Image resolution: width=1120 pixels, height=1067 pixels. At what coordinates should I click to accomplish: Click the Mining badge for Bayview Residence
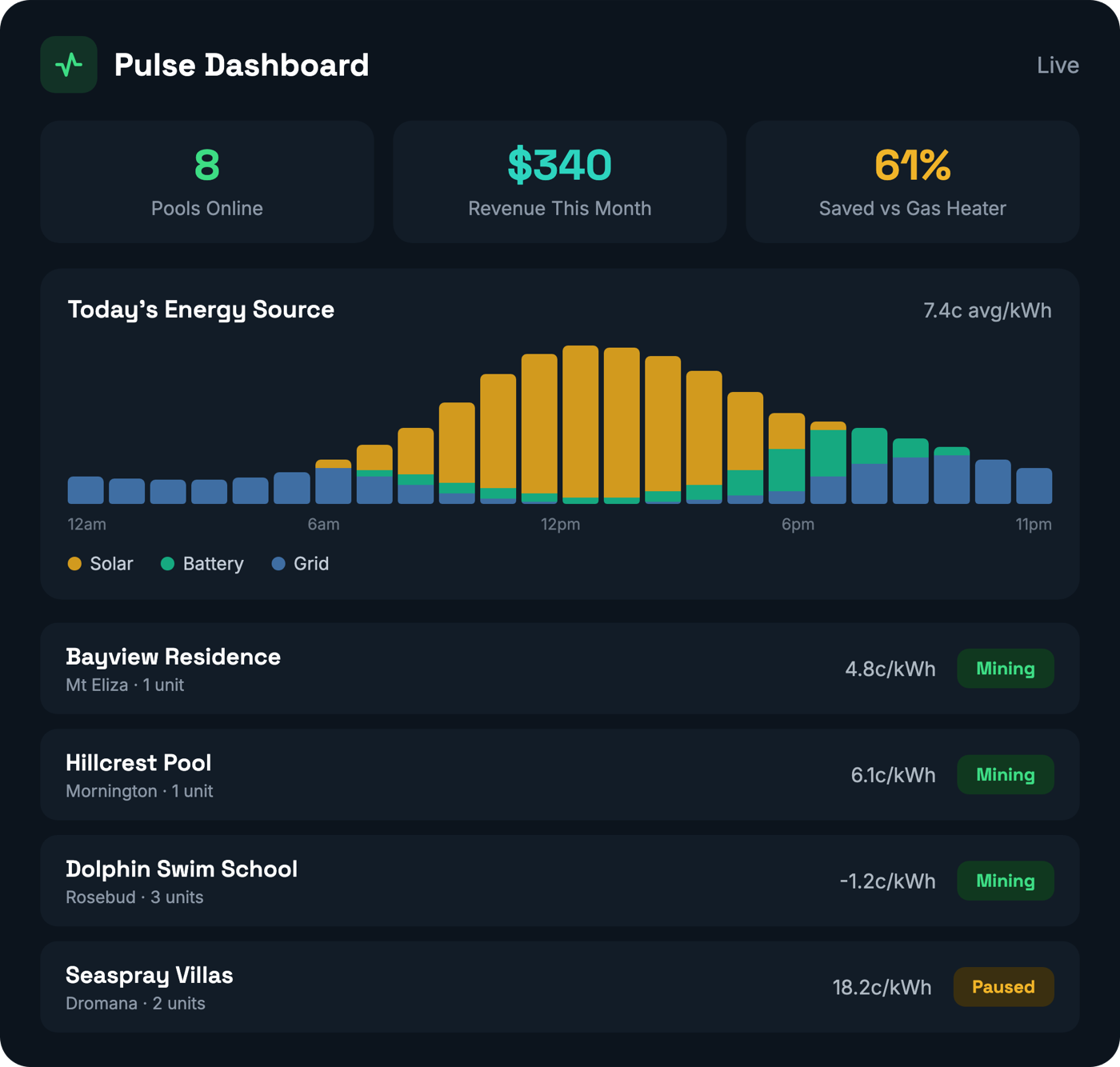1006,669
